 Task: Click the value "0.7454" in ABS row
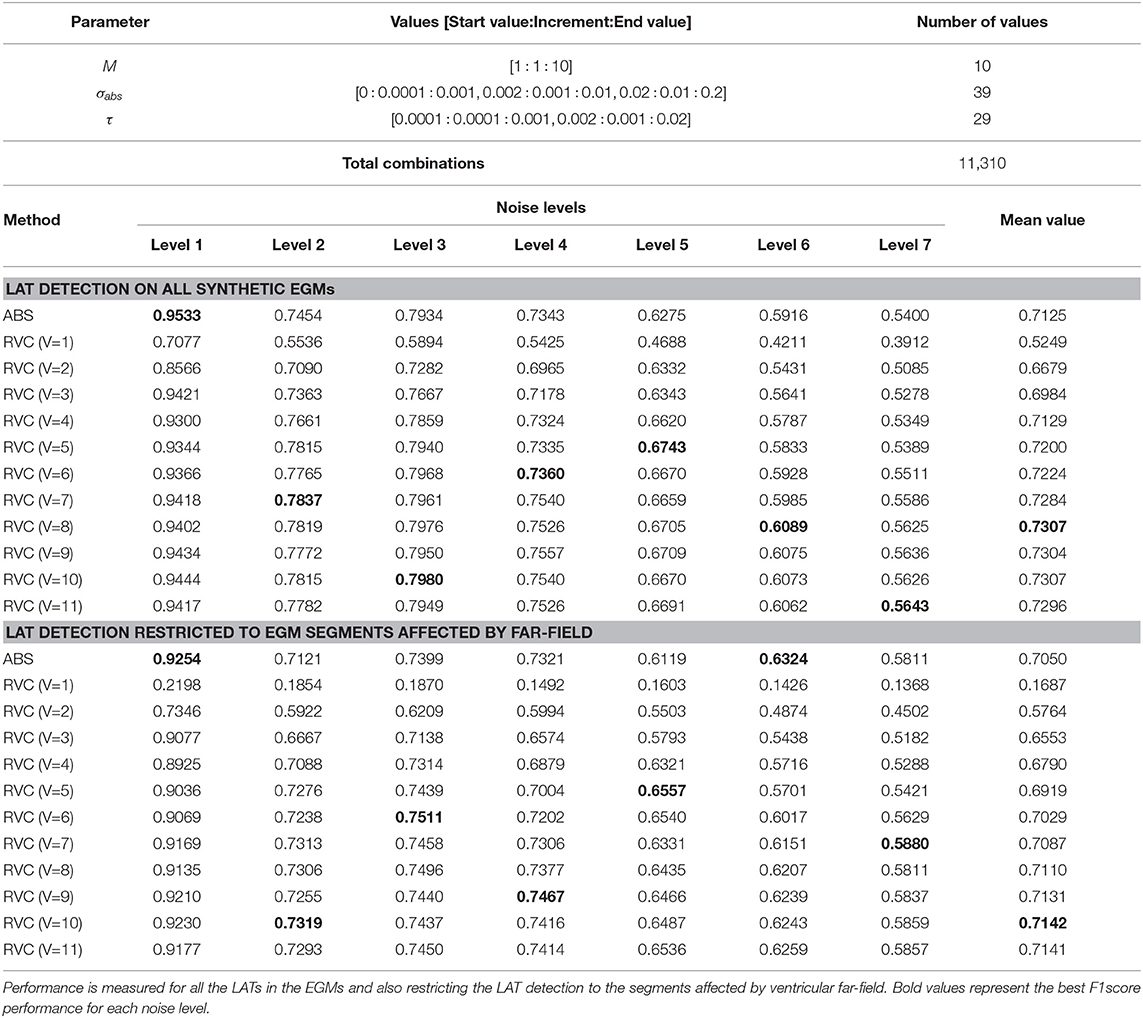point(298,316)
